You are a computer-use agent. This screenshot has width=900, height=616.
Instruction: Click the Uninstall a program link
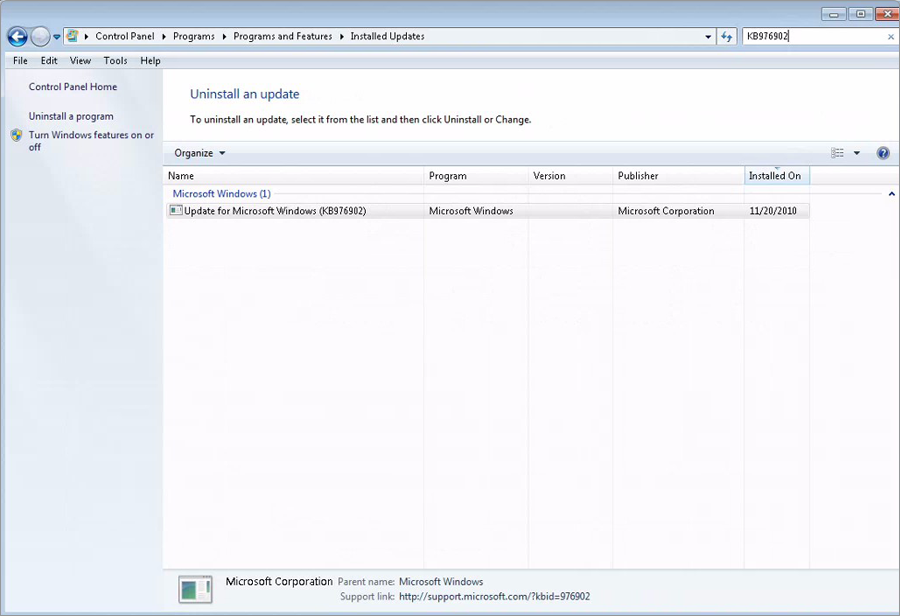pyautogui.click(x=71, y=116)
